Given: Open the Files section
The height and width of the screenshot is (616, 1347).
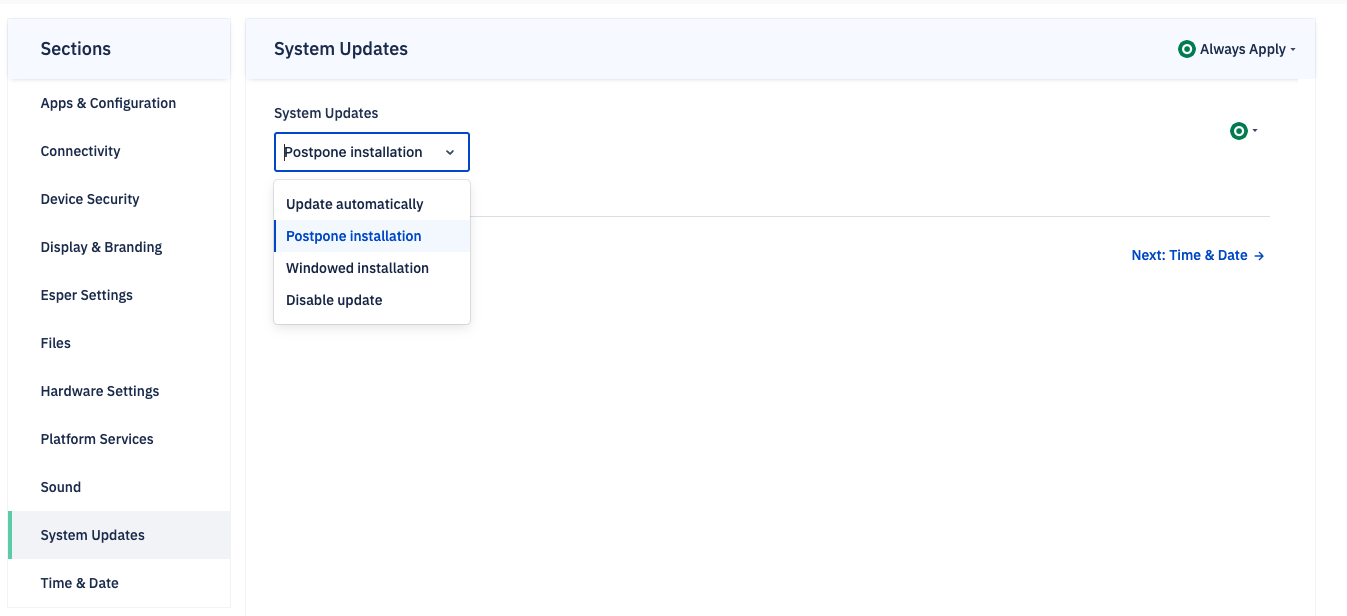Looking at the screenshot, I should click(x=119, y=343).
